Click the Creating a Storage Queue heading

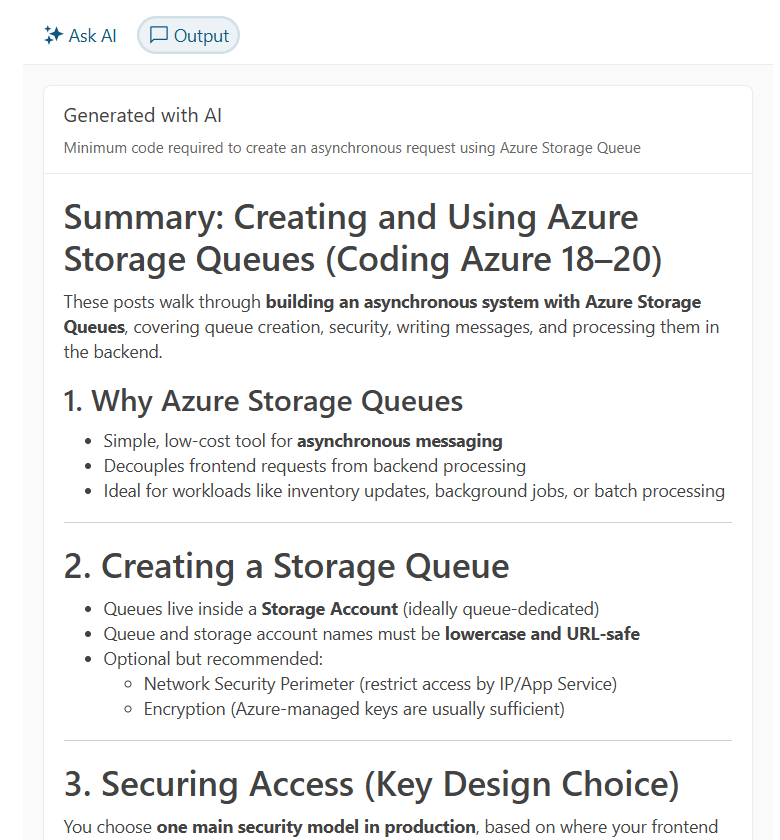286,566
